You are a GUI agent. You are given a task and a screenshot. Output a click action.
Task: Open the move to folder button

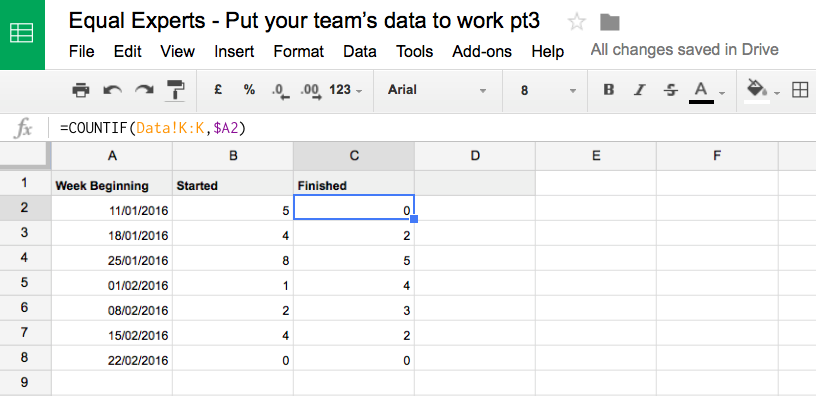(x=609, y=22)
